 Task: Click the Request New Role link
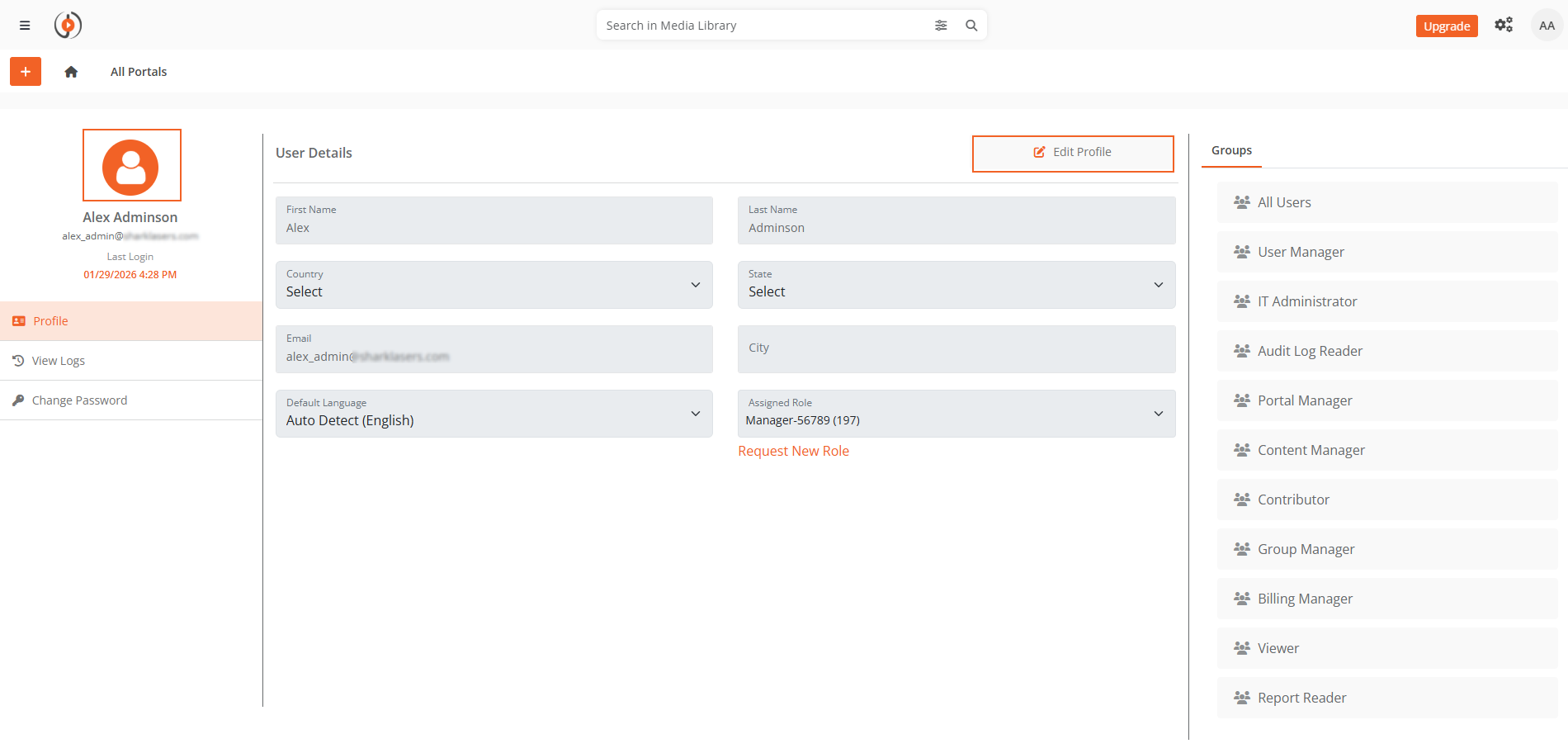[793, 451]
